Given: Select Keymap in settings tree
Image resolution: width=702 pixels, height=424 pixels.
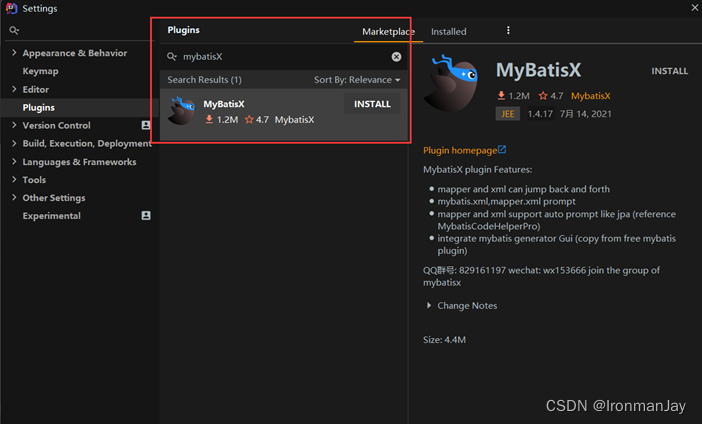Looking at the screenshot, I should pyautogui.click(x=40, y=71).
